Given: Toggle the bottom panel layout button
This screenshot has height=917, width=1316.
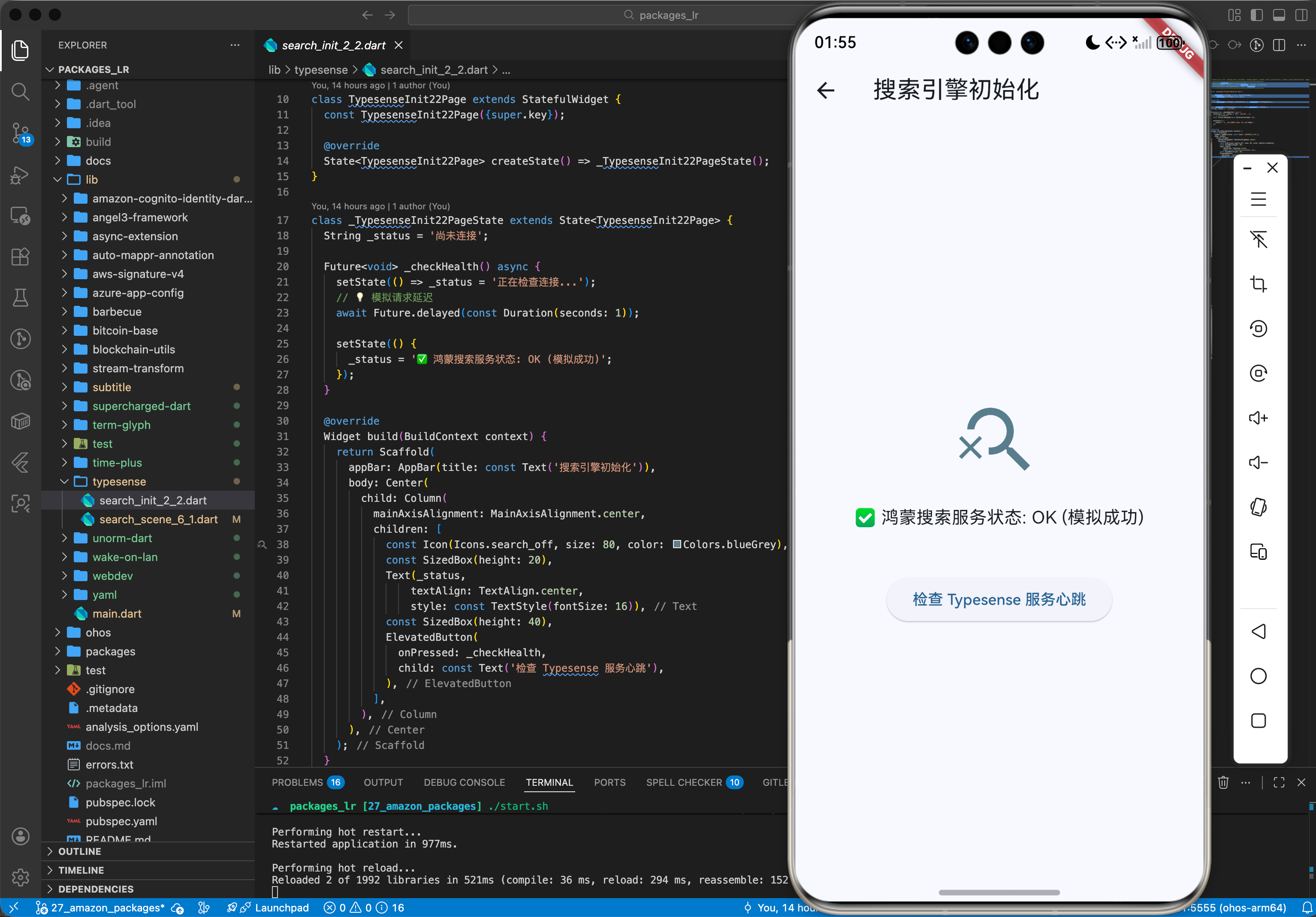Looking at the screenshot, I should pyautogui.click(x=1279, y=15).
